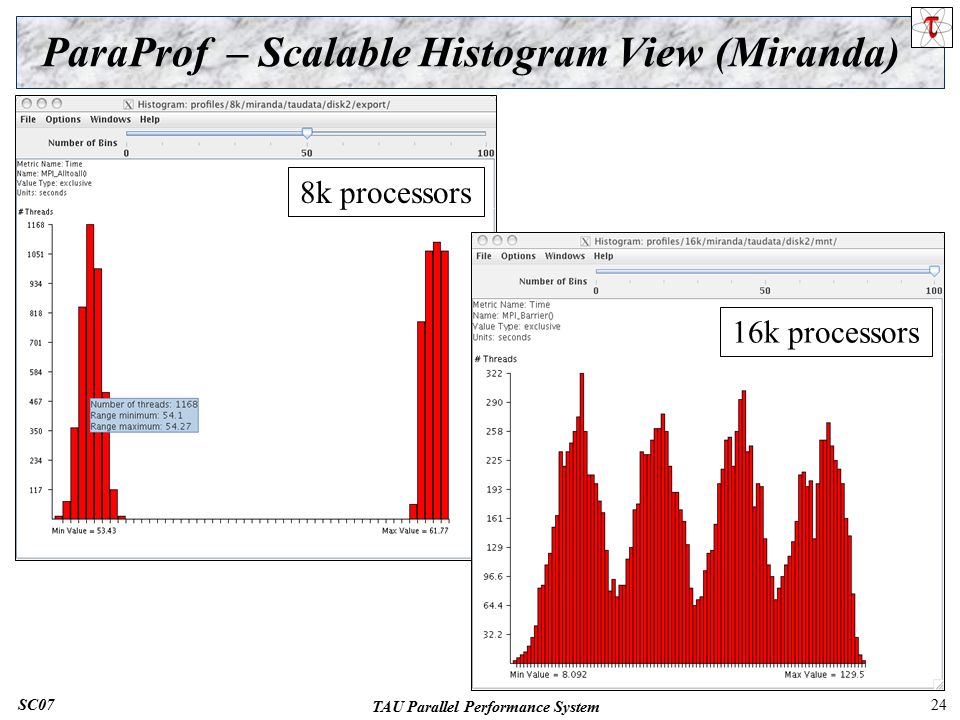Click 'Min Value = 53.43' label

pos(84,531)
